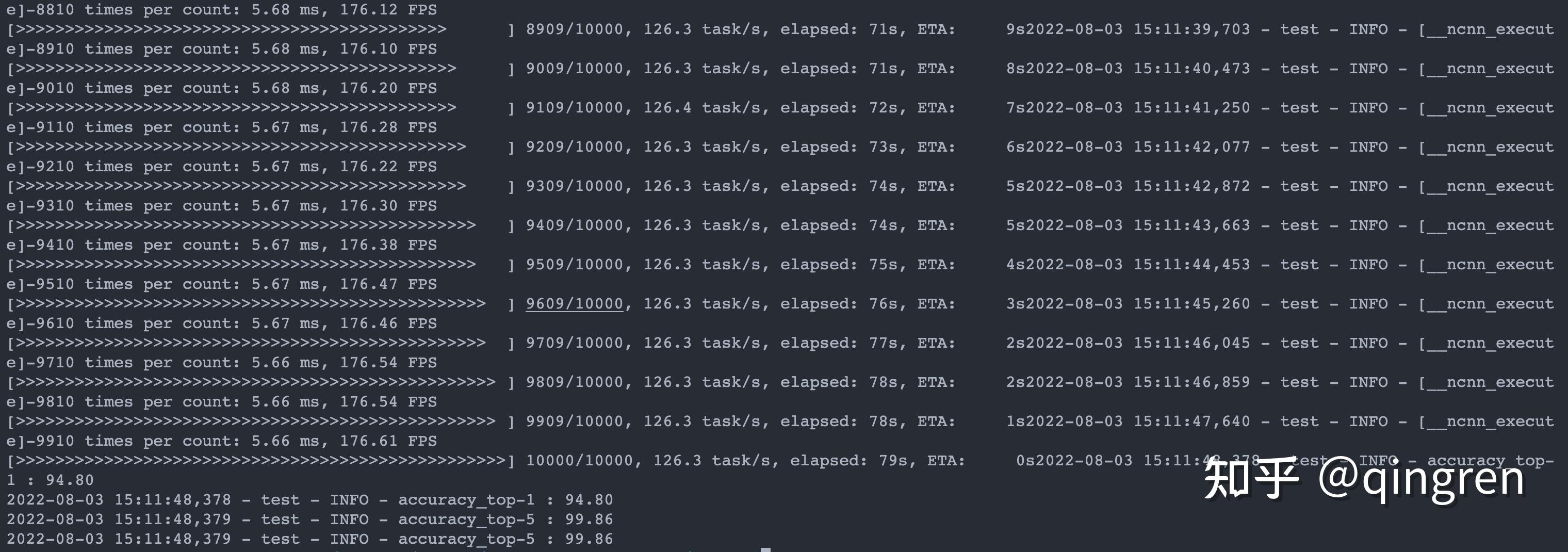The image size is (1568, 552).
Task: Click the 9209/10000 progress counter
Action: 575,147
